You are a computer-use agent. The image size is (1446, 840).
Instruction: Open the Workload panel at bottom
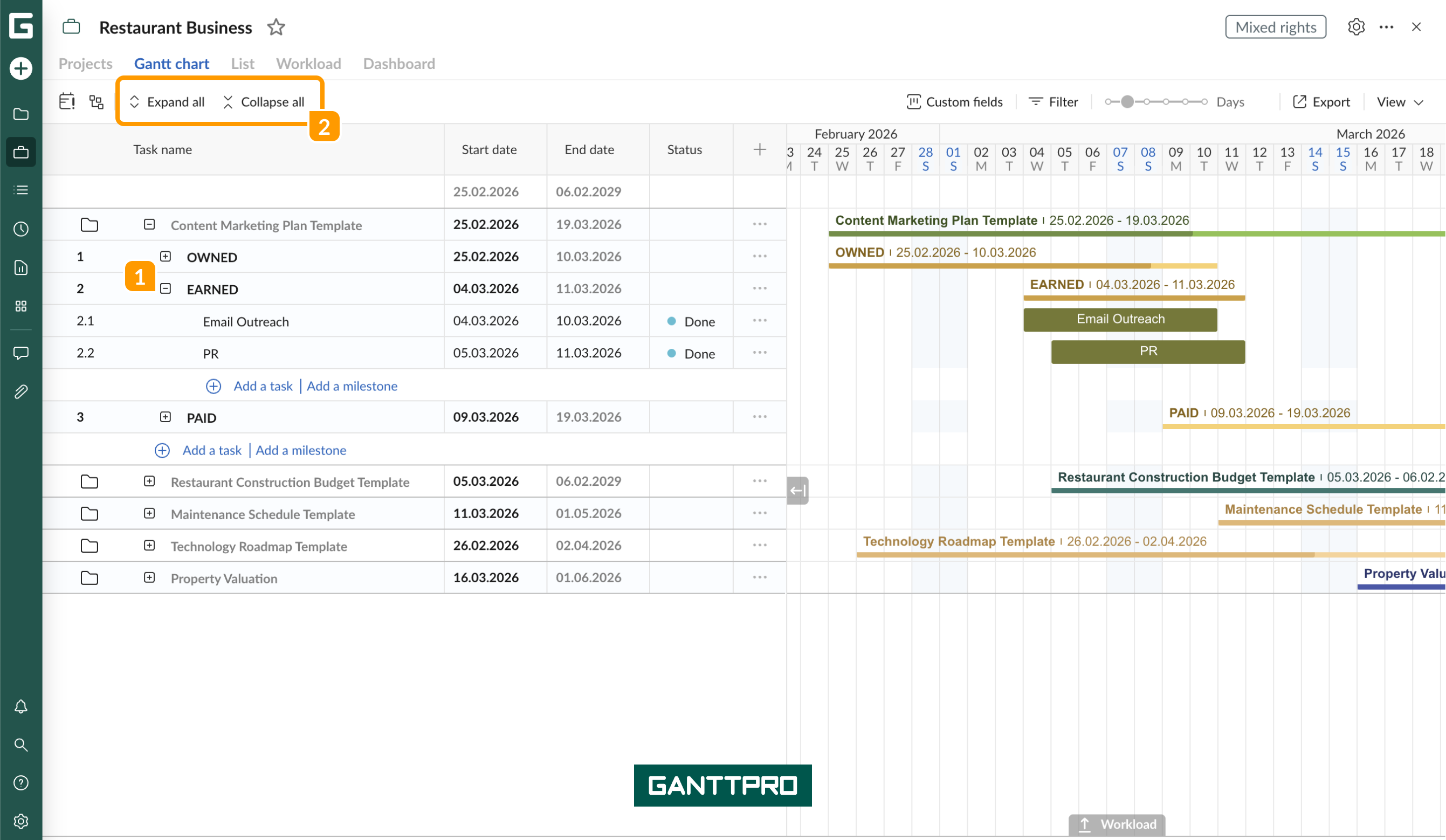click(x=1117, y=824)
